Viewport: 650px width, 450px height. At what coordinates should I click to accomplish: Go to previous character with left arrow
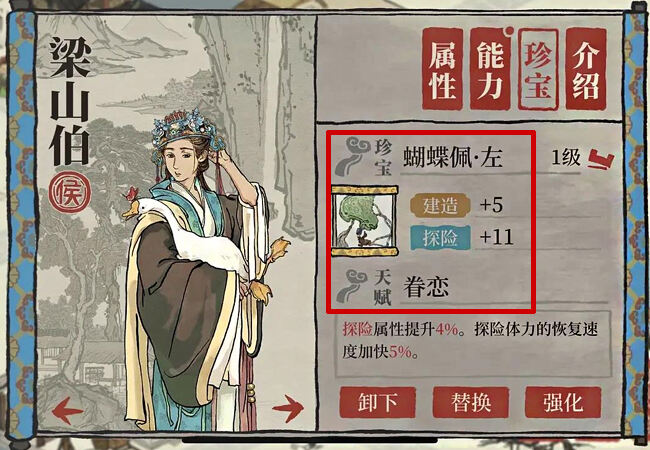click(x=67, y=410)
